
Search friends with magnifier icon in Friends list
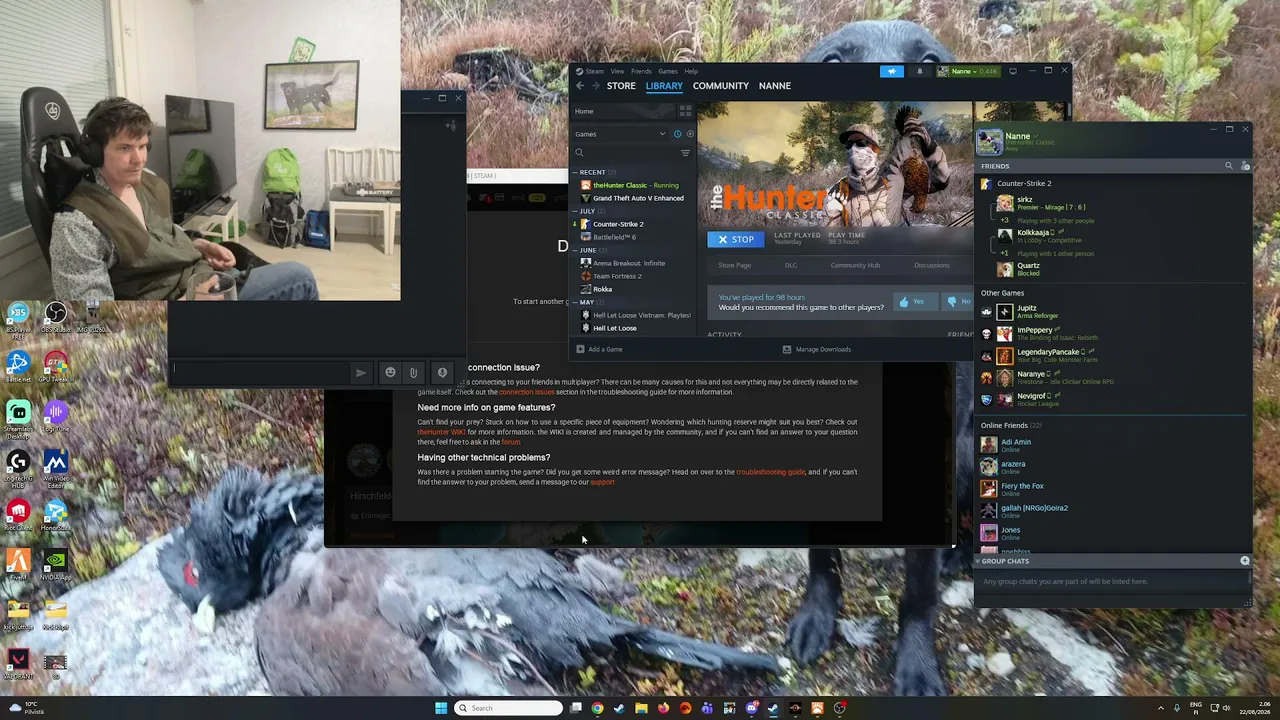pyautogui.click(x=1229, y=166)
